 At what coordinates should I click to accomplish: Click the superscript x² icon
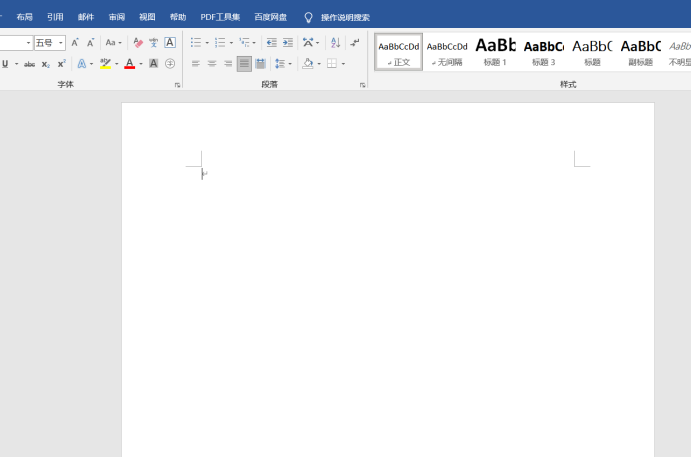(x=61, y=64)
